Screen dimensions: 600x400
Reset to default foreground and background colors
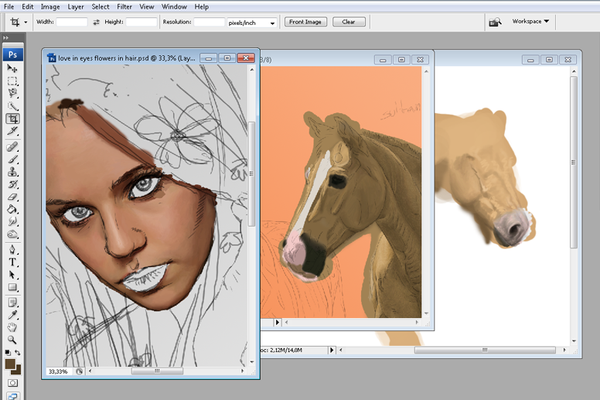(8, 353)
